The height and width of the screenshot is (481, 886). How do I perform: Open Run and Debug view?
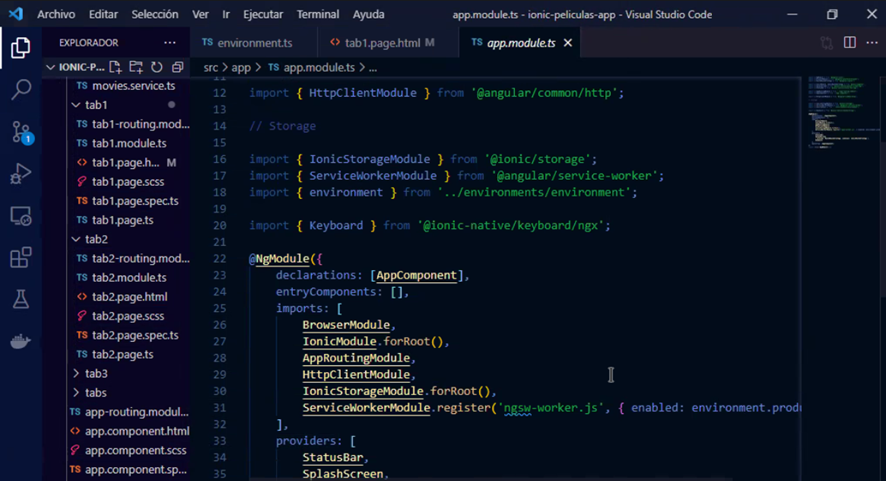click(x=20, y=174)
